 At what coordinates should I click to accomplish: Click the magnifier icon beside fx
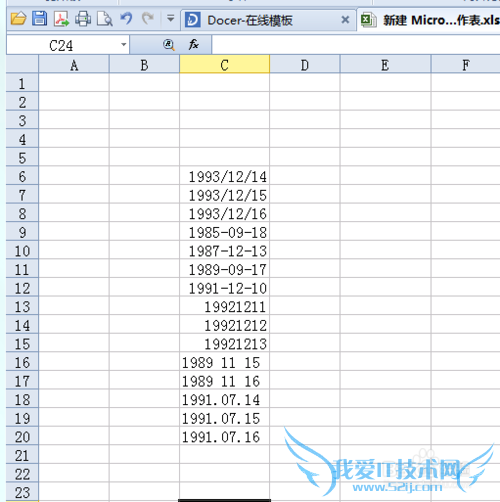coord(169,45)
